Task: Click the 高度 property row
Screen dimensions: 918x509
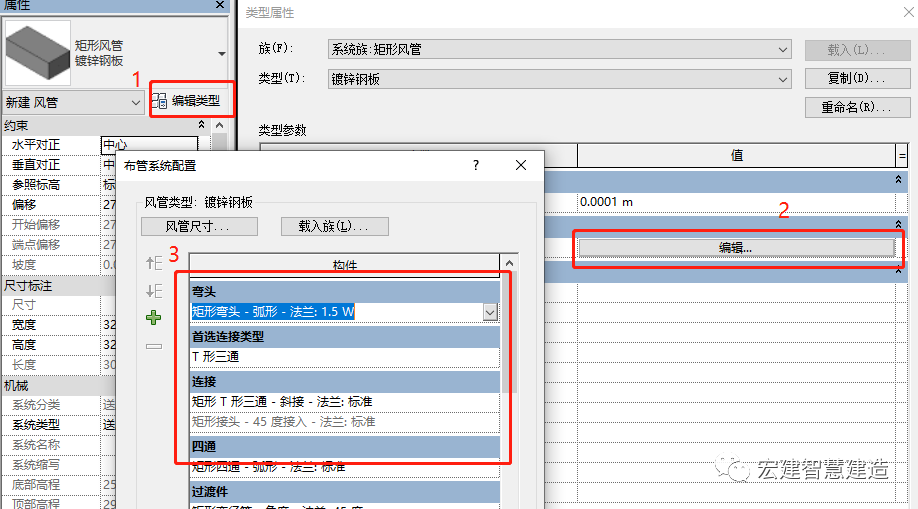Action: 59,345
